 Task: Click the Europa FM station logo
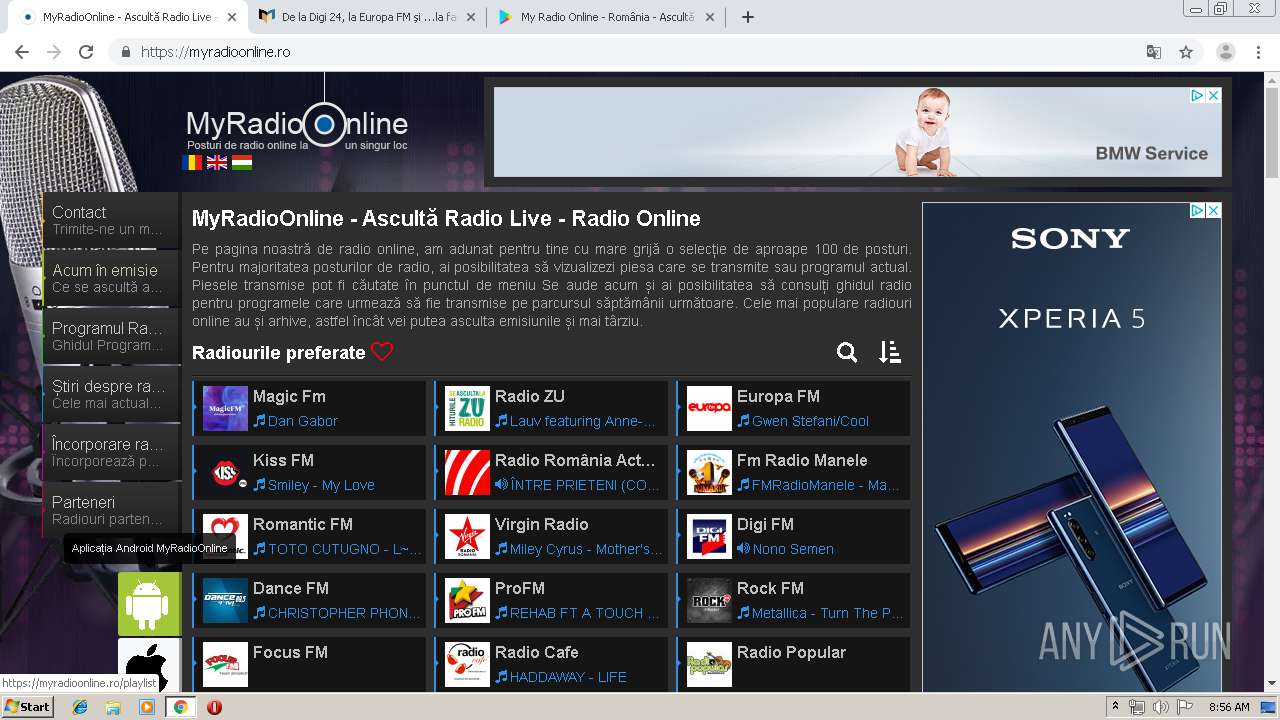click(x=709, y=409)
